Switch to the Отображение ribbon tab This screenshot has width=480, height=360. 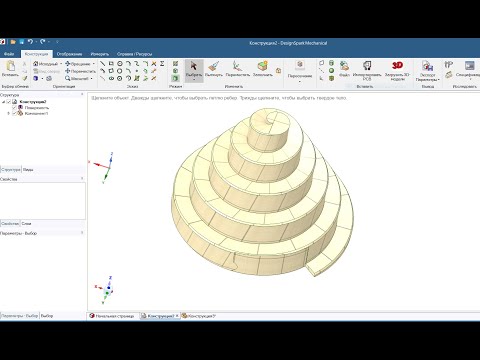coord(69,54)
